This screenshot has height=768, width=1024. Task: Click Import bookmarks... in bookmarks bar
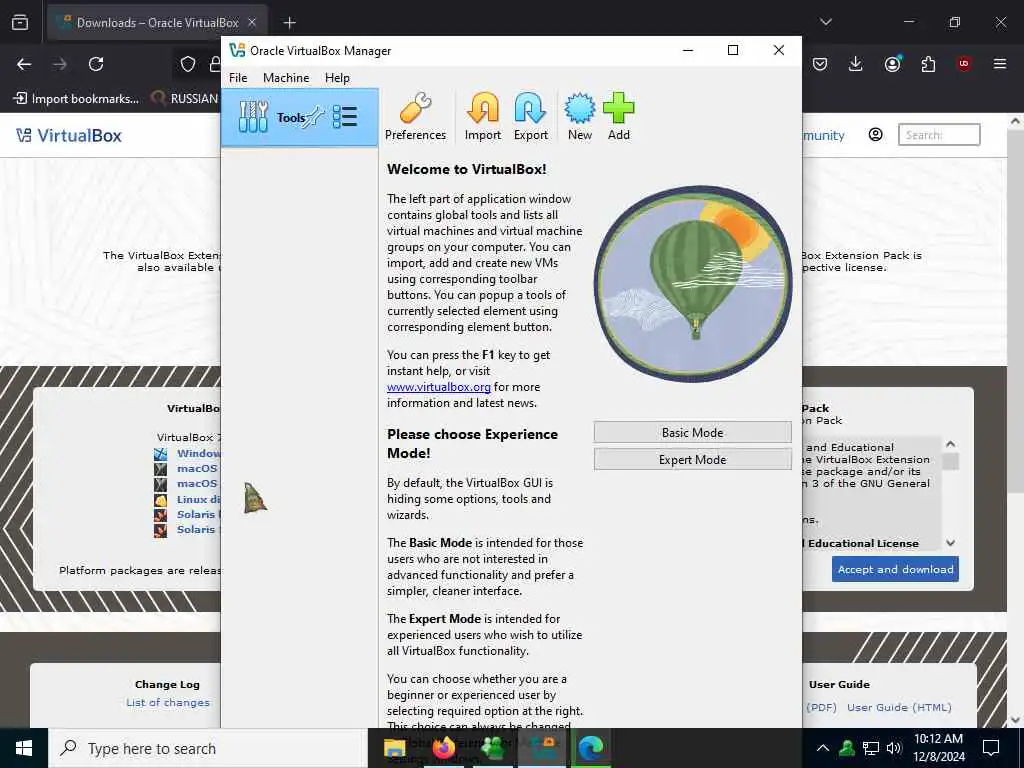(76, 99)
